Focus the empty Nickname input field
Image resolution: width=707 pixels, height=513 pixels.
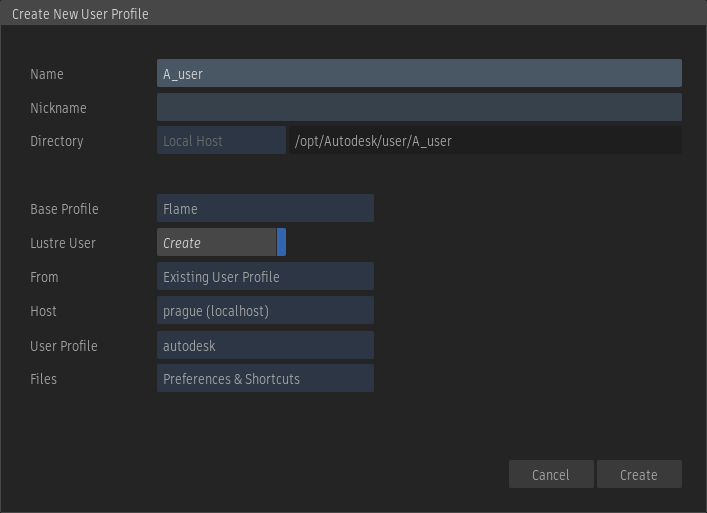click(x=419, y=107)
